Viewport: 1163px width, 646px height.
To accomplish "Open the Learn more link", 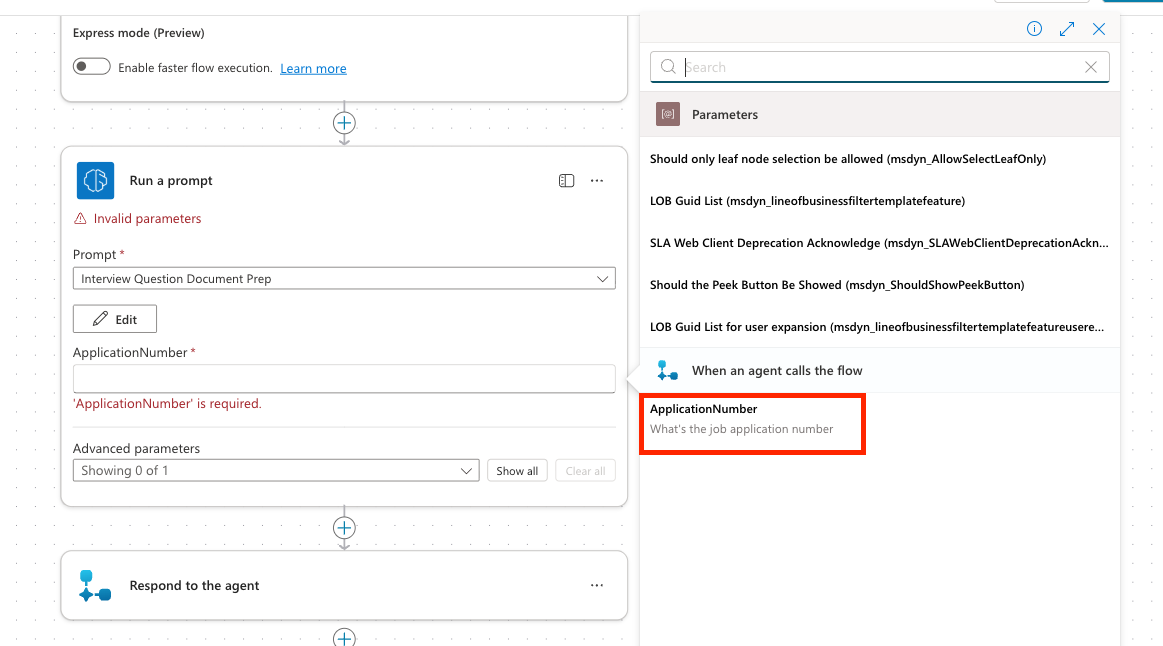I will click(313, 69).
